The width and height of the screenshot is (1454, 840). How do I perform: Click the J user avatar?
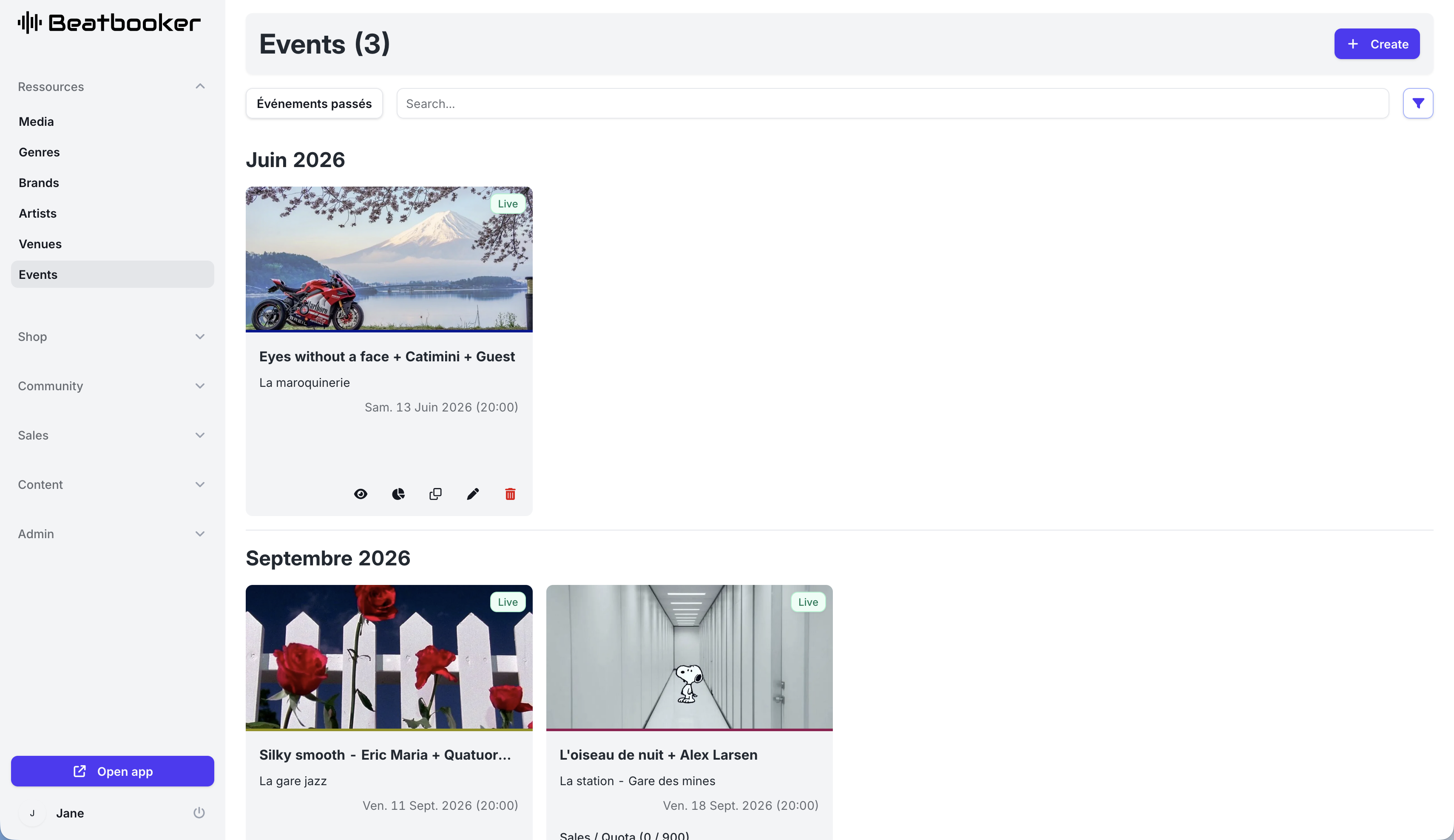[x=32, y=813]
